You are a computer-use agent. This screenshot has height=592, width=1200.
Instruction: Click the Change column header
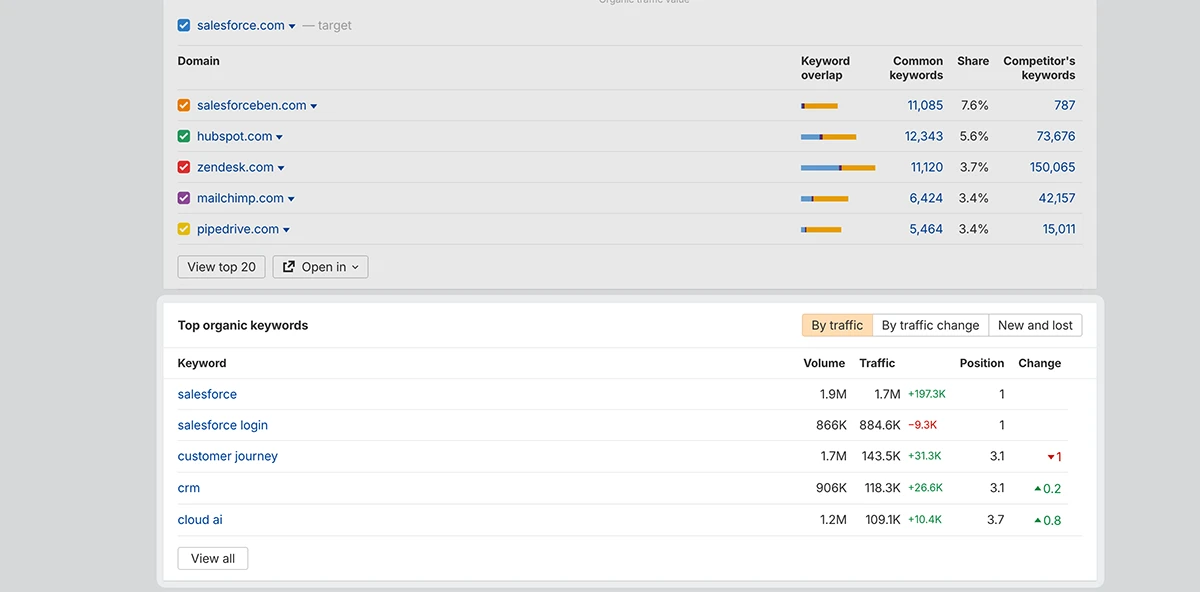click(x=1040, y=363)
